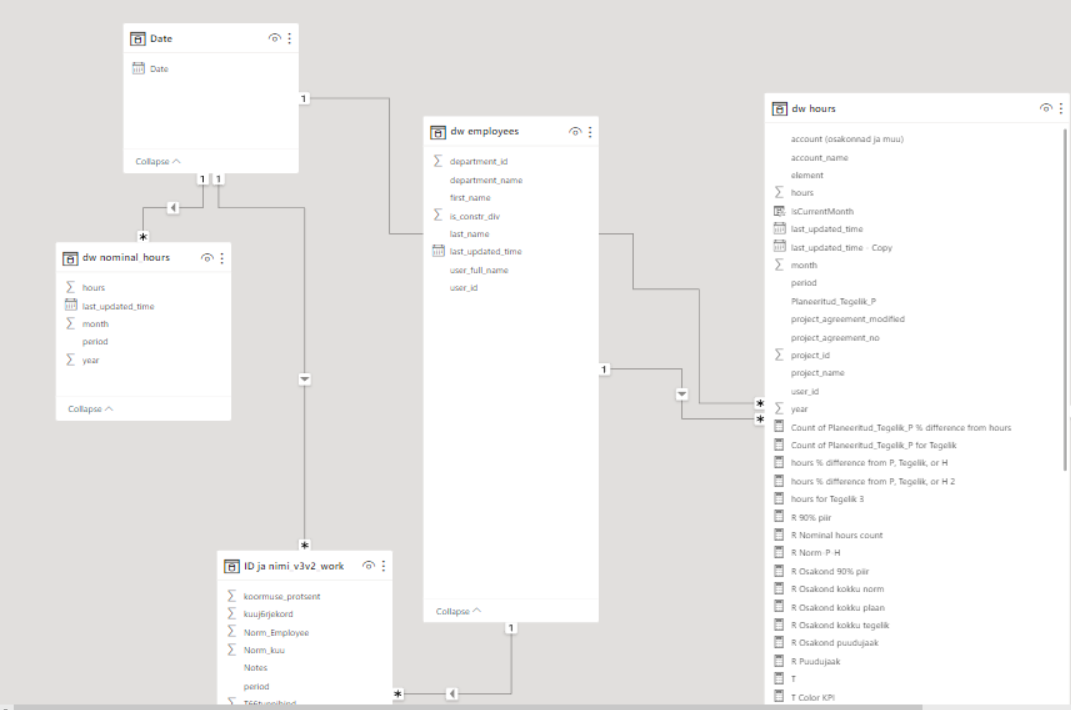Select period field in dw nominal_hours
Viewport: 1071px width, 710px height.
[x=95, y=342]
